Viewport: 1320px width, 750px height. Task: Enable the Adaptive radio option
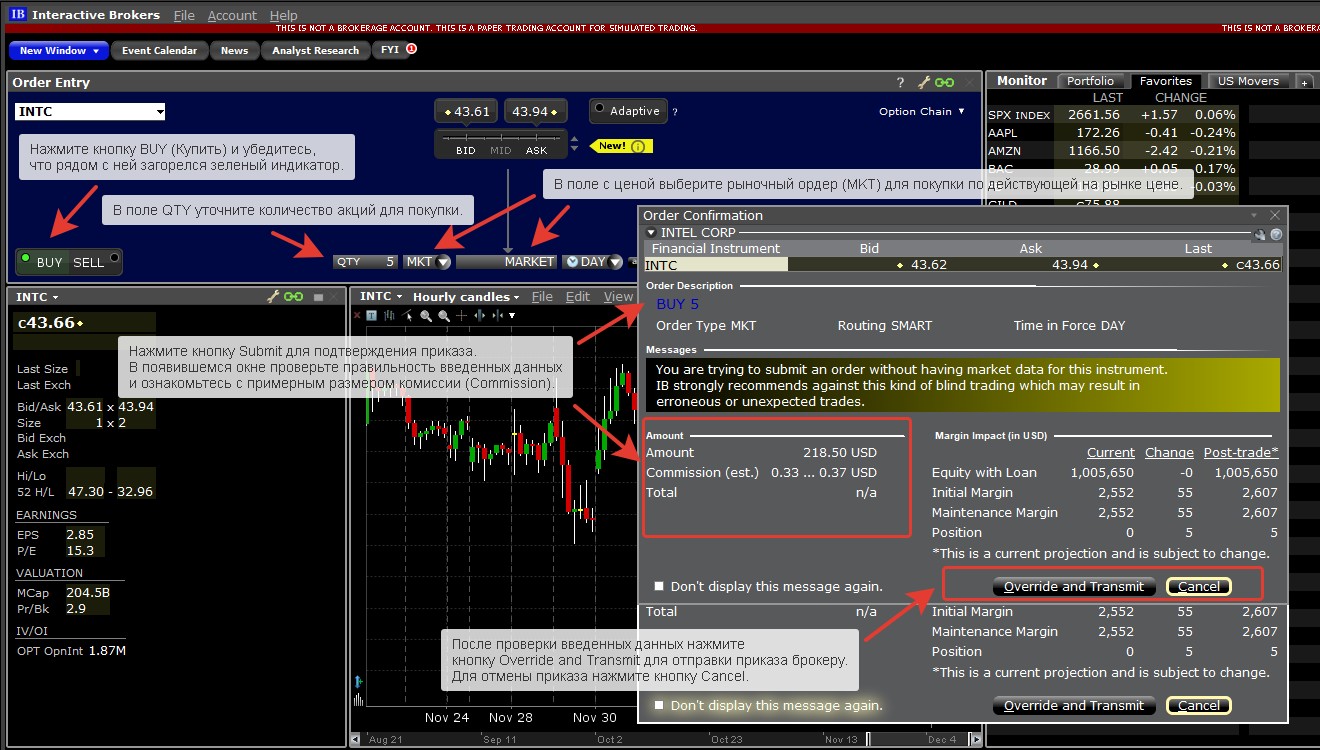click(x=599, y=108)
